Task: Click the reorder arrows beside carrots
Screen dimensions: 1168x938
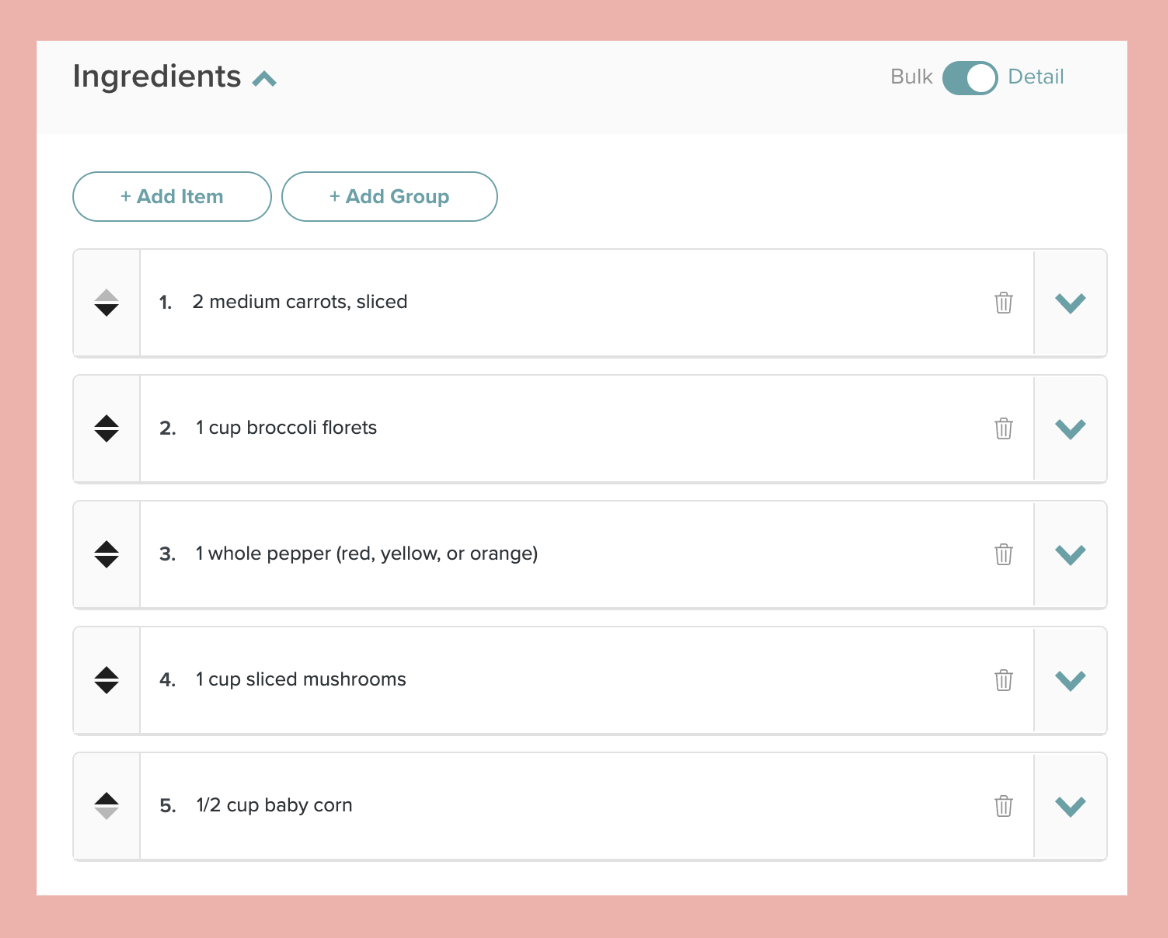Action: [x=106, y=302]
